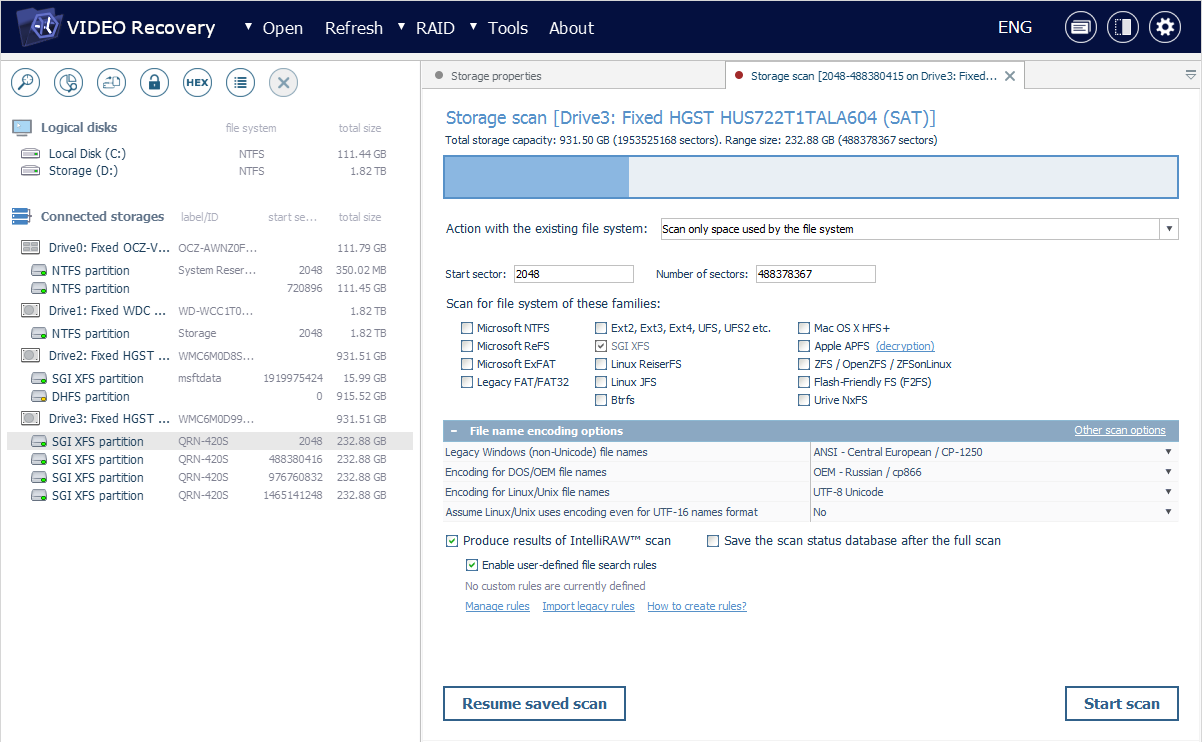This screenshot has width=1202, height=742.
Task: Uncheck the SGI XFS file system checkbox
Action: tap(601, 346)
